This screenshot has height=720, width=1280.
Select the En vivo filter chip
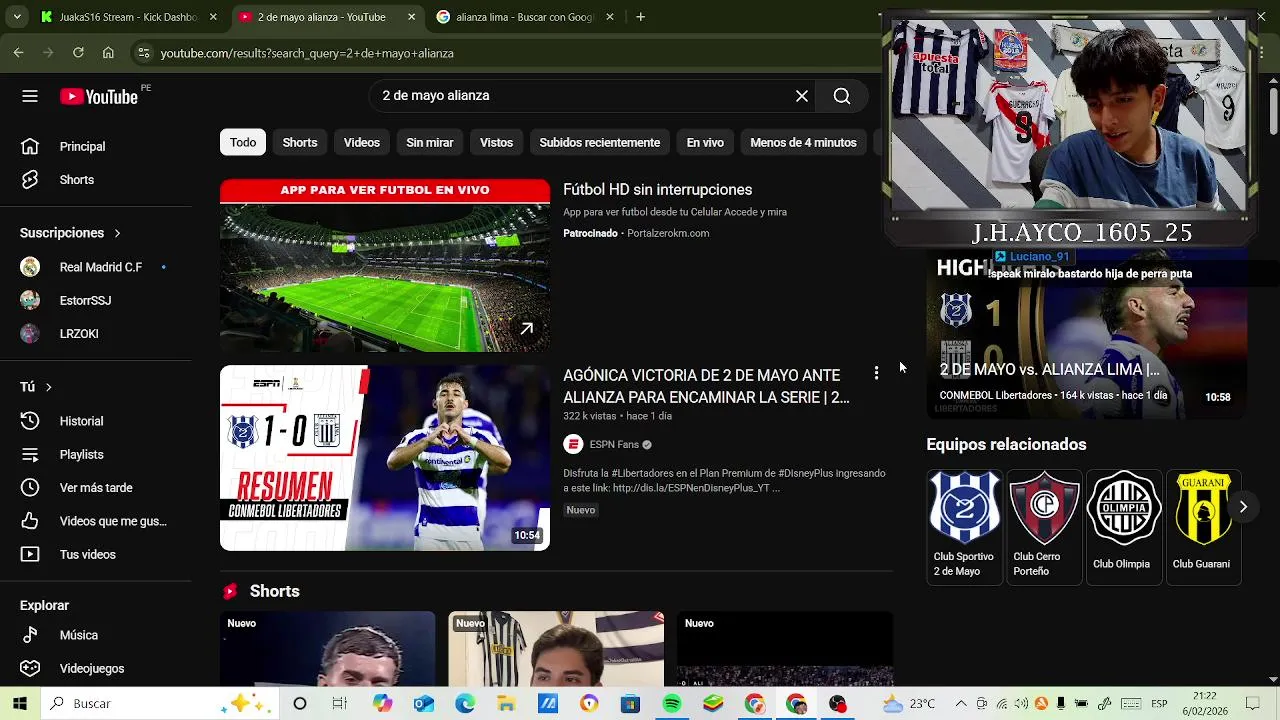(705, 143)
